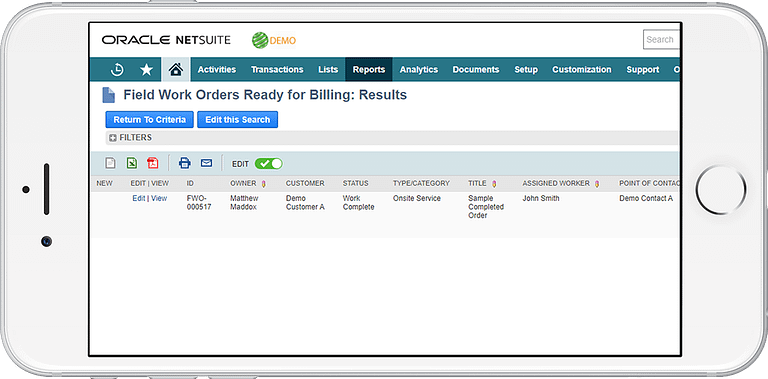The width and height of the screenshot is (768, 379).
Task: Open Edit link for FWO-000517
Action: (x=139, y=198)
